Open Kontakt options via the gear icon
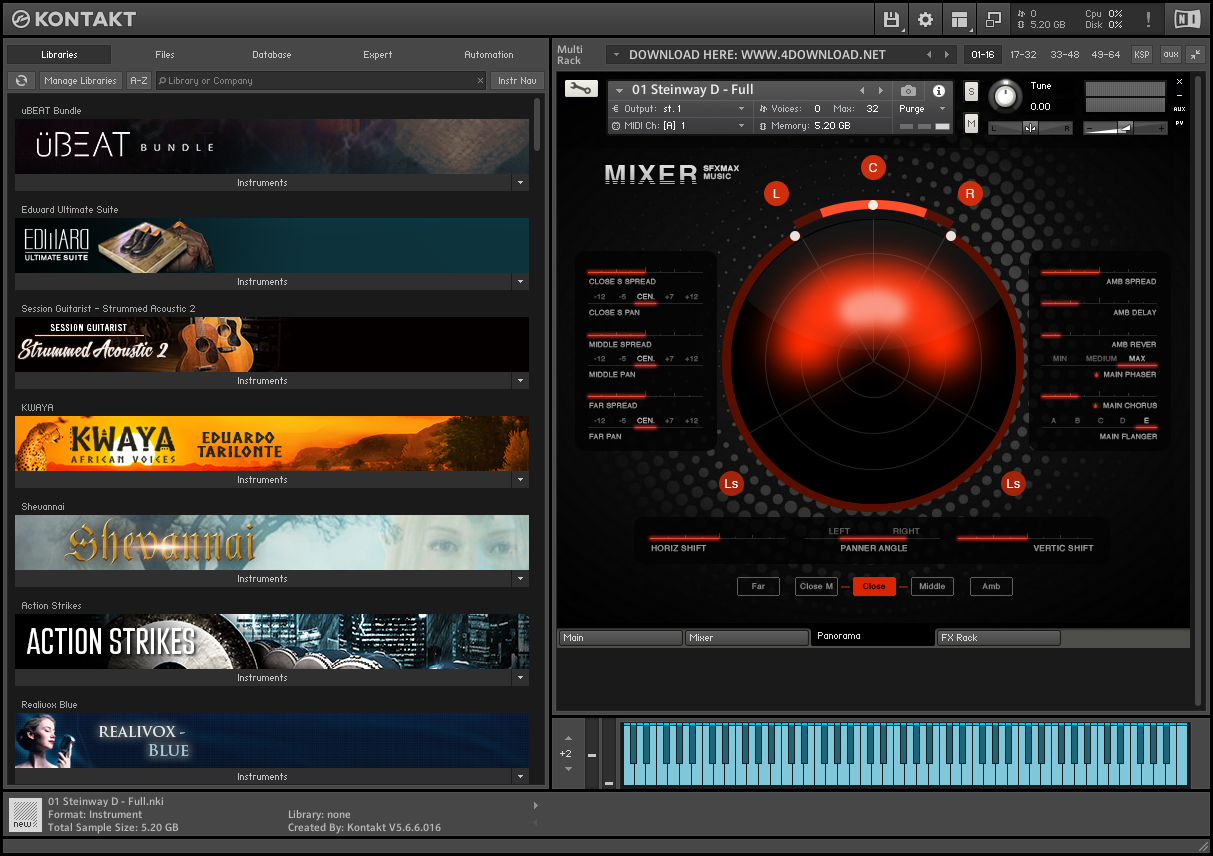The height and width of the screenshot is (856, 1213). click(925, 19)
